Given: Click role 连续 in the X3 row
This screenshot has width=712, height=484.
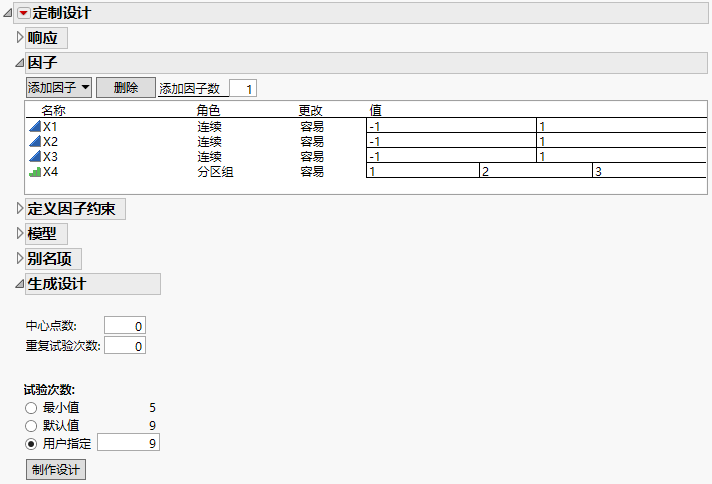Looking at the screenshot, I should [x=209, y=157].
